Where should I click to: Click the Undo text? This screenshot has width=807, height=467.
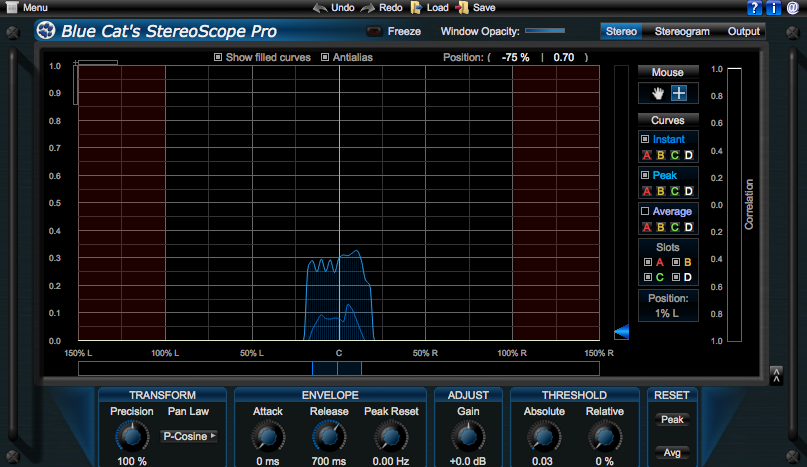[343, 8]
